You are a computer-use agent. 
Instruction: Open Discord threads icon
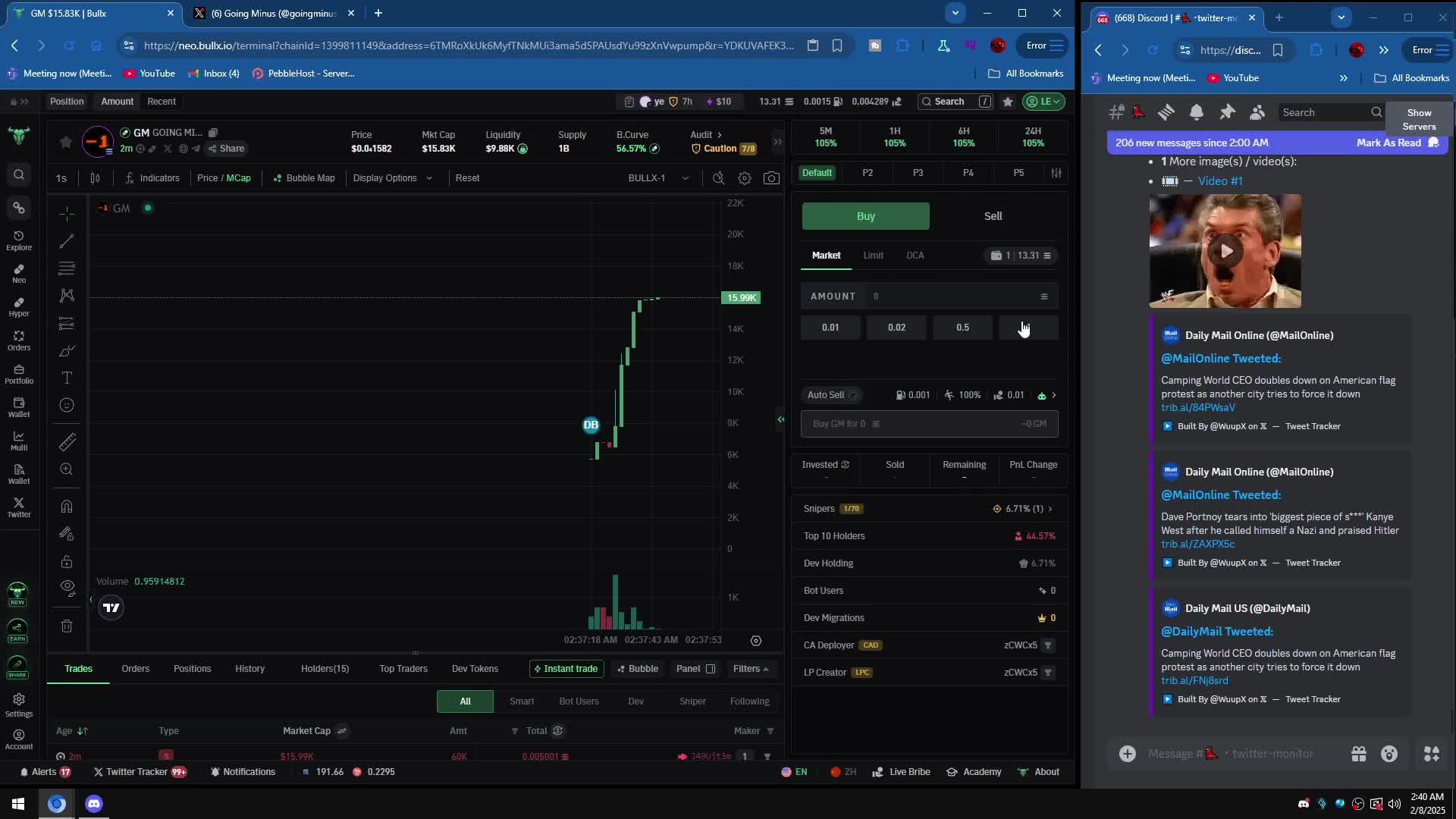1166,112
